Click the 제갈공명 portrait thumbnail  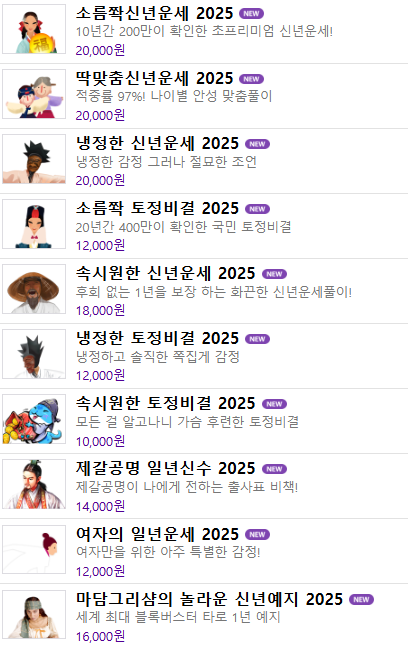point(34,484)
